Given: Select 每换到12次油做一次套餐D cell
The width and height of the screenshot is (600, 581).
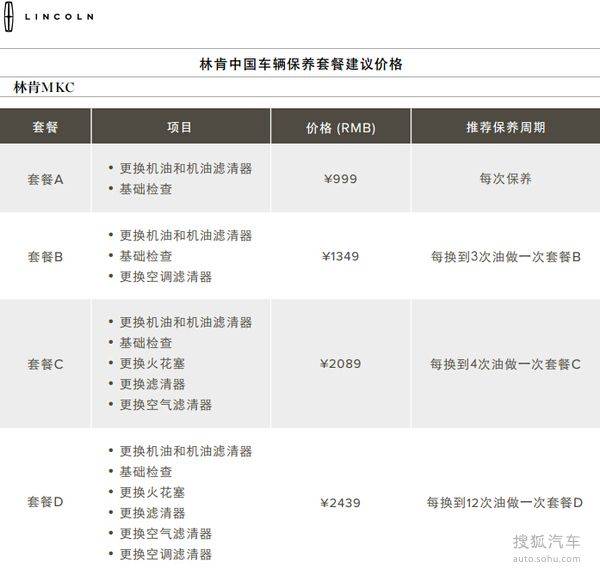Looking at the screenshot, I should tap(505, 503).
